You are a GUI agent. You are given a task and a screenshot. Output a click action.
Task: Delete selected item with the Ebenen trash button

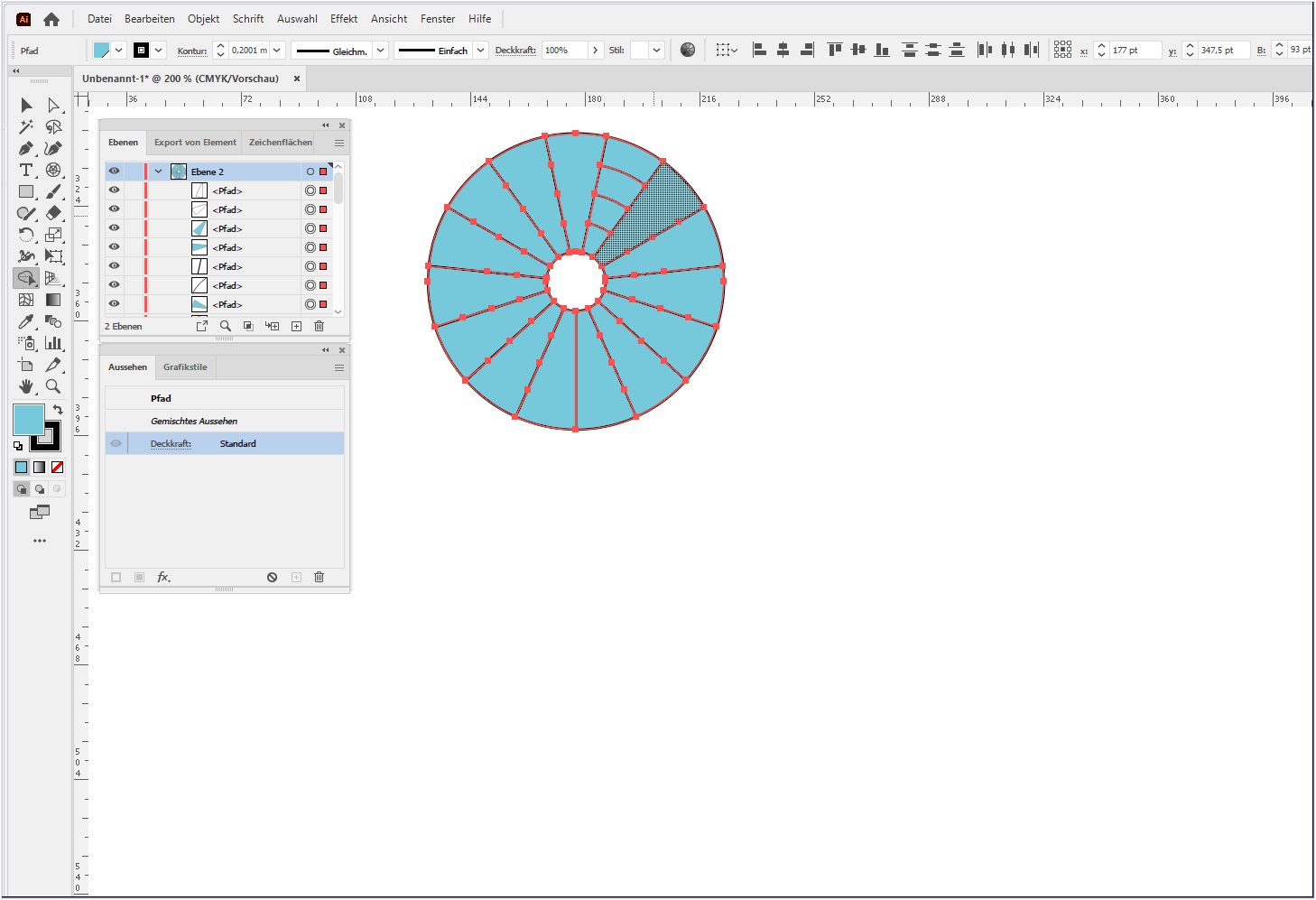[x=319, y=326]
